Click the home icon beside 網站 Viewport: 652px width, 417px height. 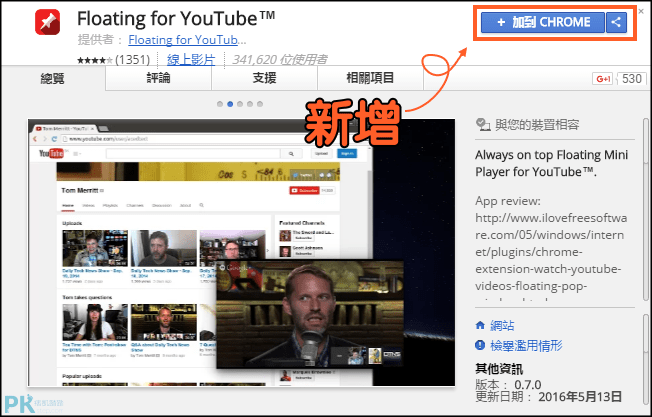(x=480, y=325)
